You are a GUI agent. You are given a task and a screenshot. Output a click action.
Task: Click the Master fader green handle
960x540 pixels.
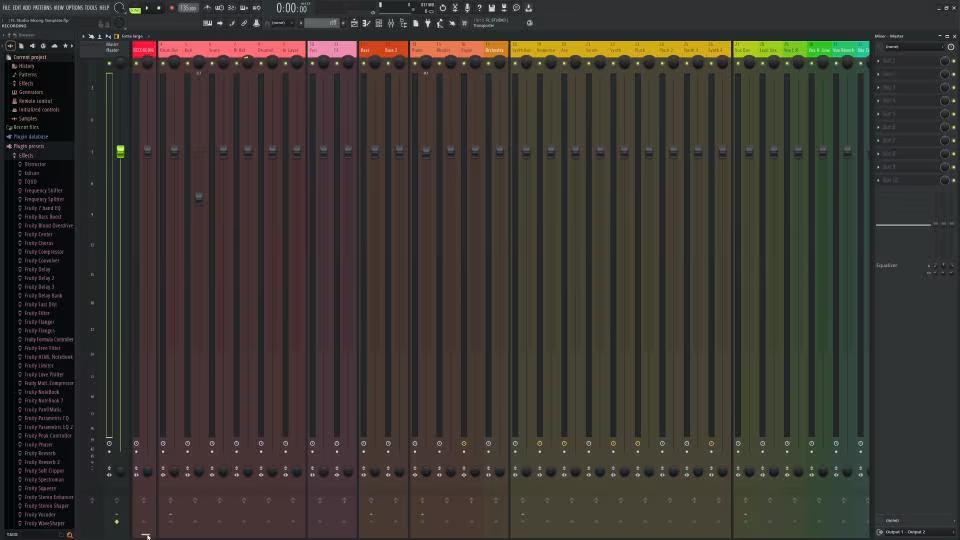pos(121,151)
